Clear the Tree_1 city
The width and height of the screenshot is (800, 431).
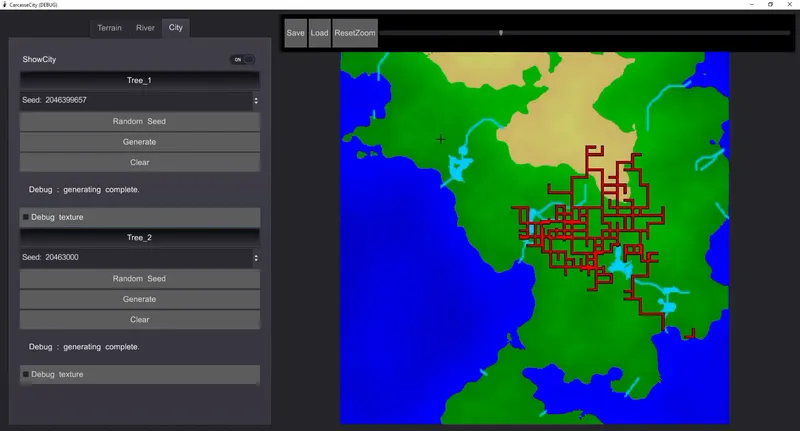139,162
